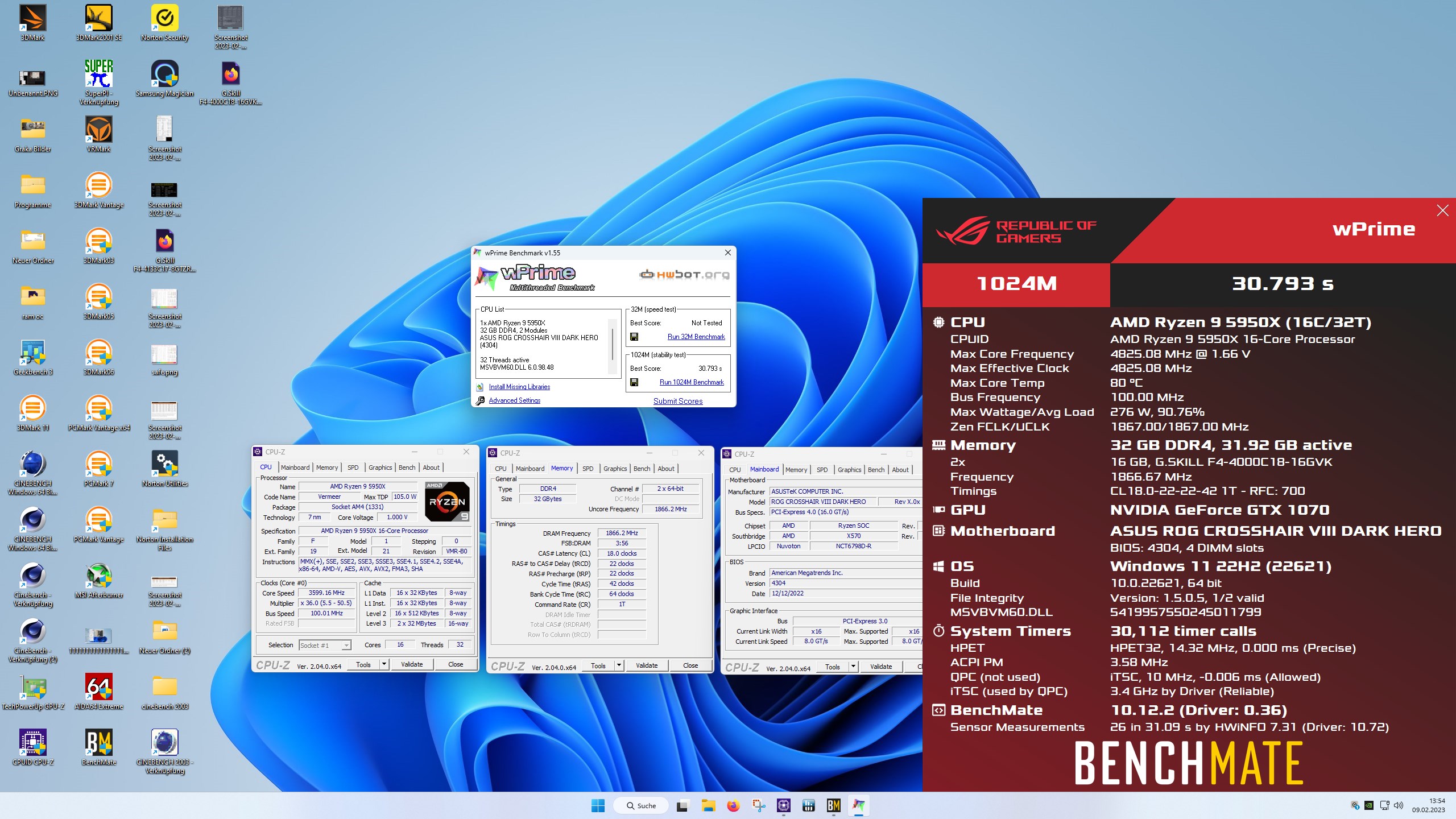
Task: Launch Norton Utilities desktop icon
Action: (164, 469)
